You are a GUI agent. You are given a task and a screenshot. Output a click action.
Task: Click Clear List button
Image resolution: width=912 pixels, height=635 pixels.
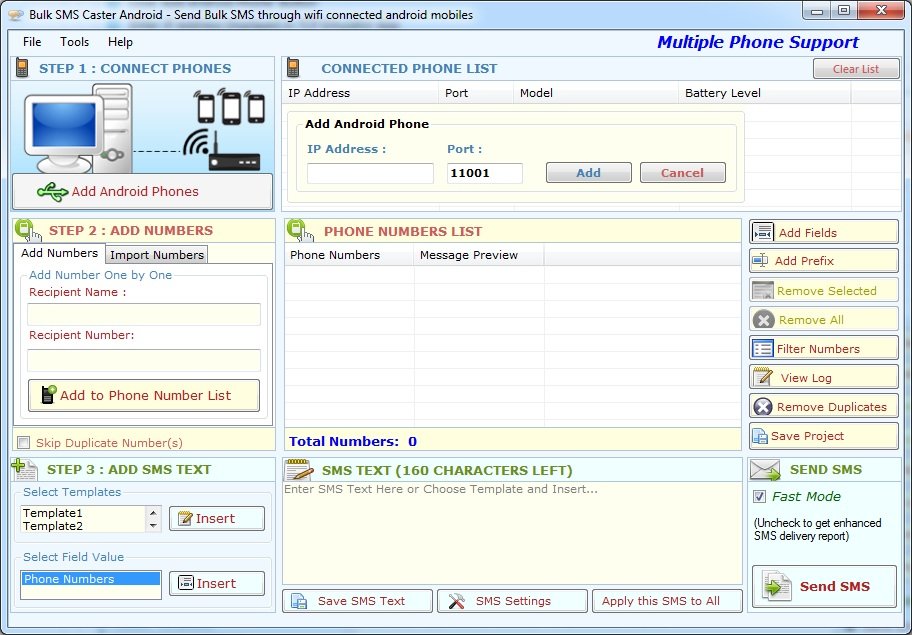click(x=856, y=69)
